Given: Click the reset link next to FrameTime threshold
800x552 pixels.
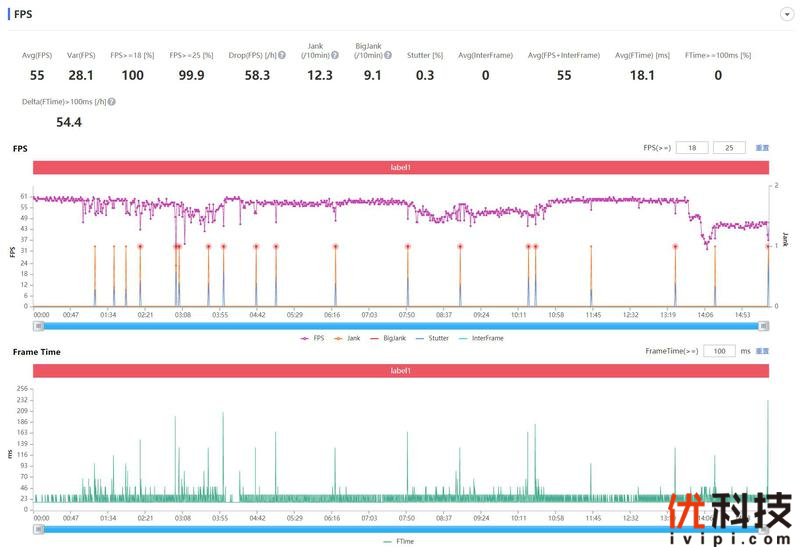Looking at the screenshot, I should coord(762,352).
